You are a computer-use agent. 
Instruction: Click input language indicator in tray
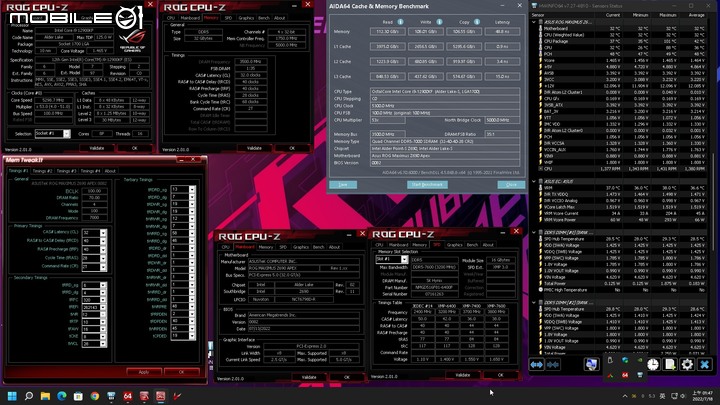pos(662,396)
